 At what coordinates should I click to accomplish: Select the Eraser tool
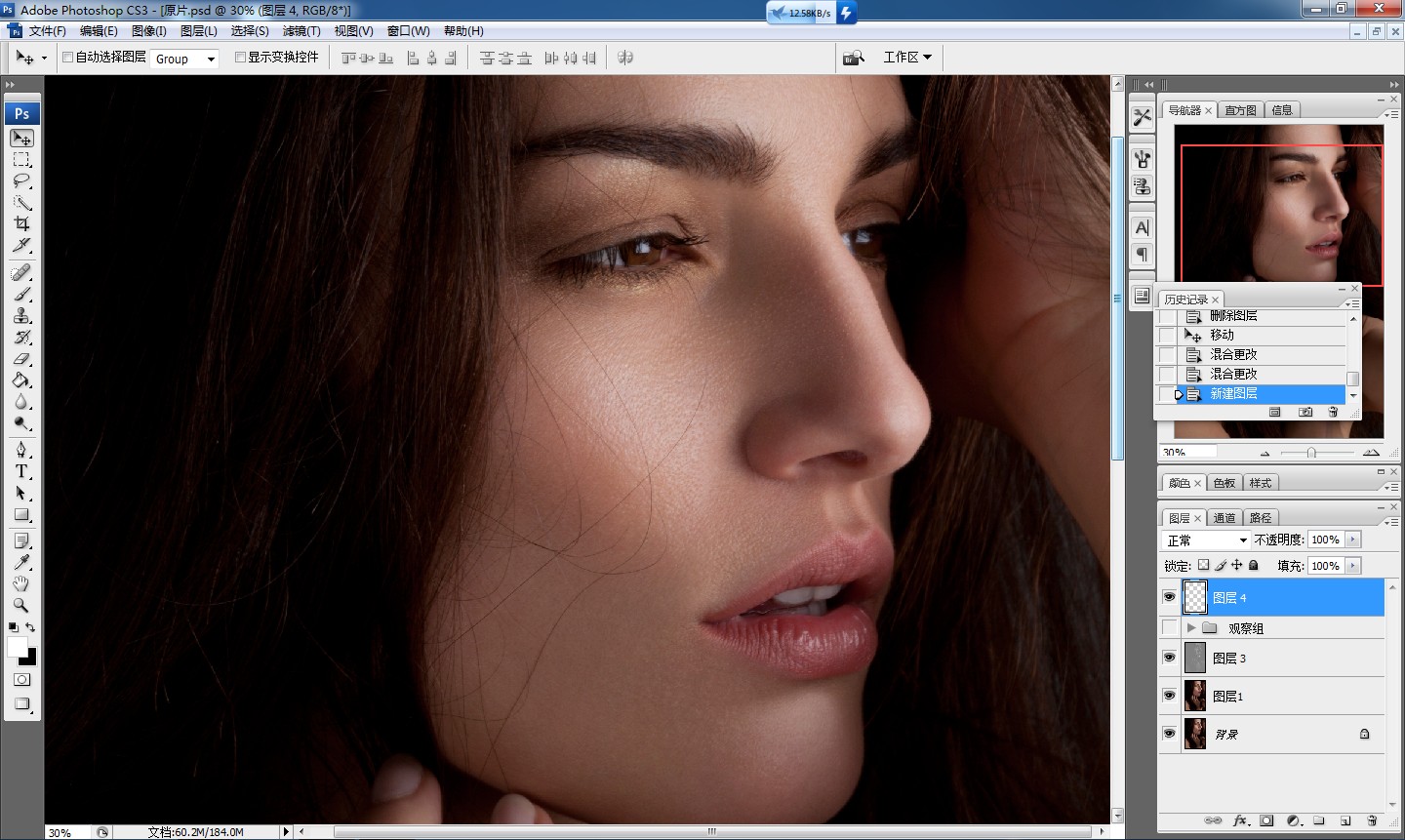pyautogui.click(x=21, y=358)
